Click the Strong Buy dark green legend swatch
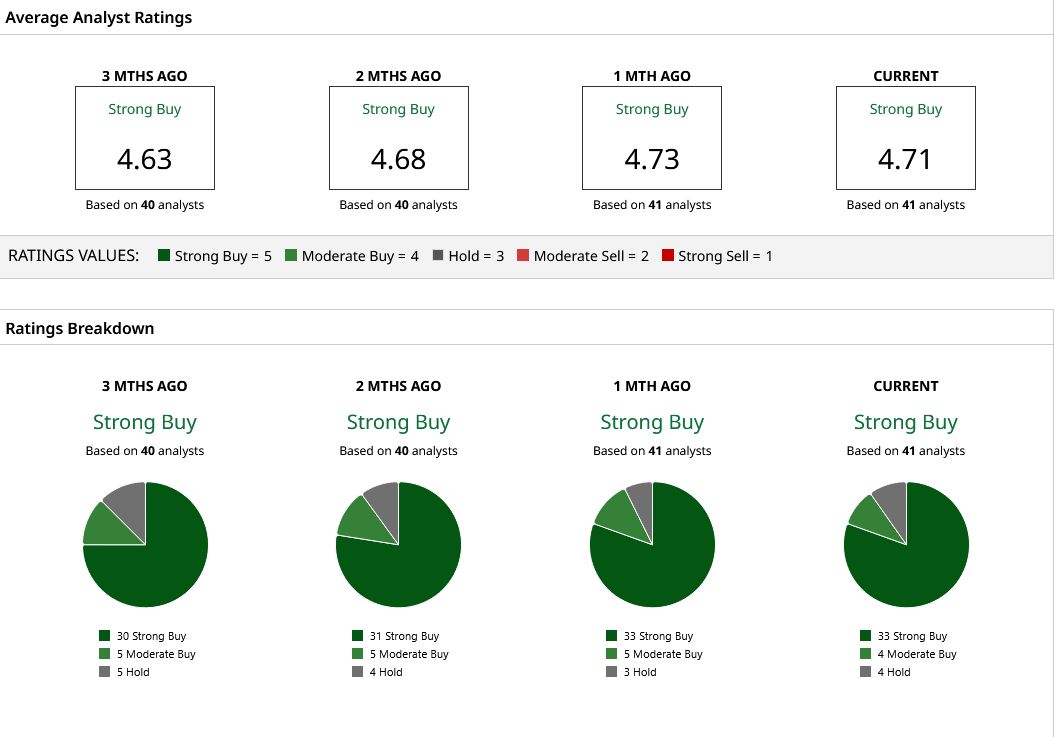Viewport: 1054px width, 737px height. click(x=164, y=255)
